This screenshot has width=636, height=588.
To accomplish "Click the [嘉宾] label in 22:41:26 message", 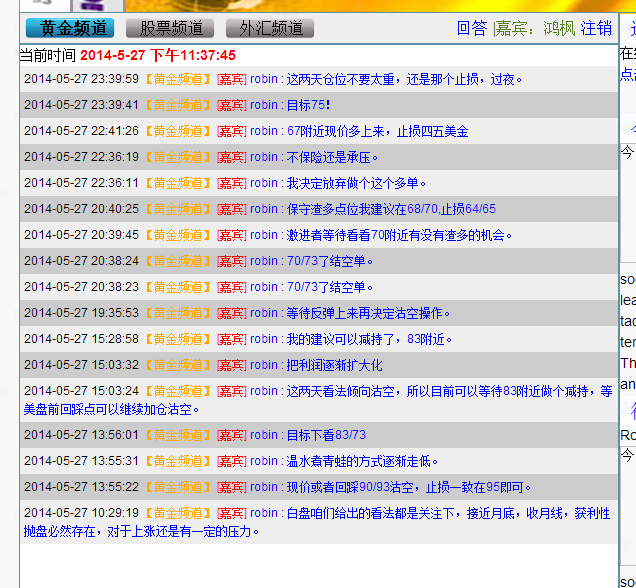I will (x=231, y=131).
